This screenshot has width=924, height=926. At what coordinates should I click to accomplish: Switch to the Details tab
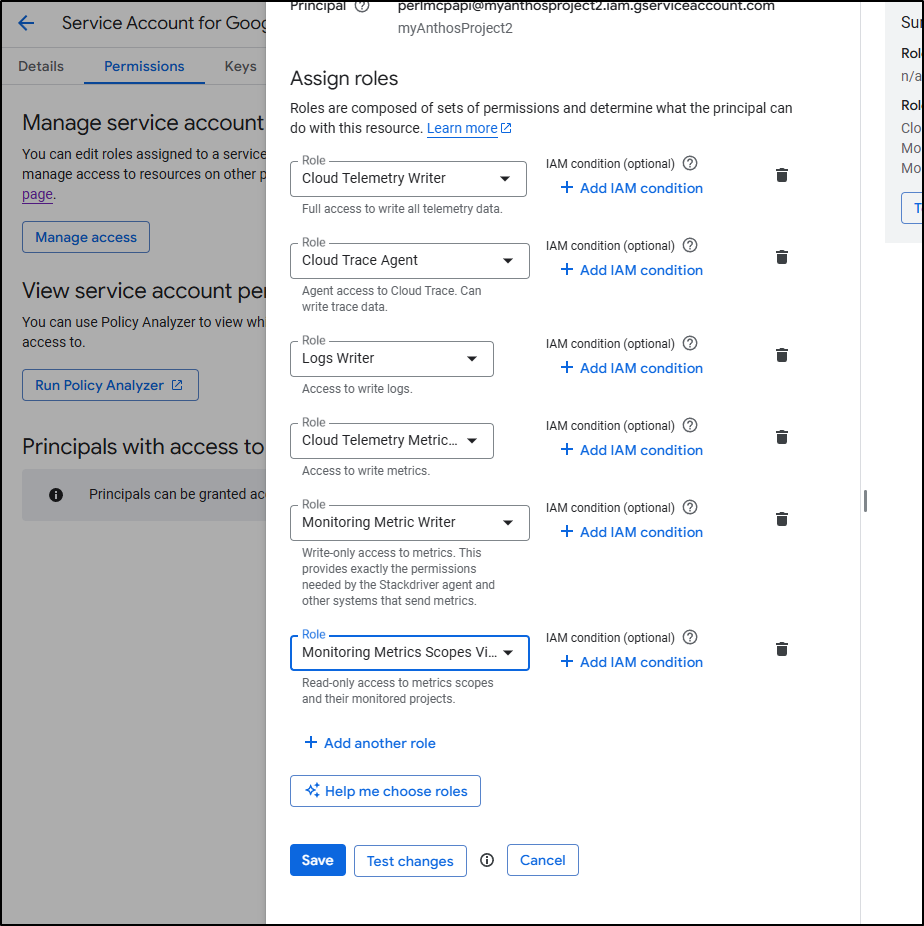pyautogui.click(x=41, y=66)
